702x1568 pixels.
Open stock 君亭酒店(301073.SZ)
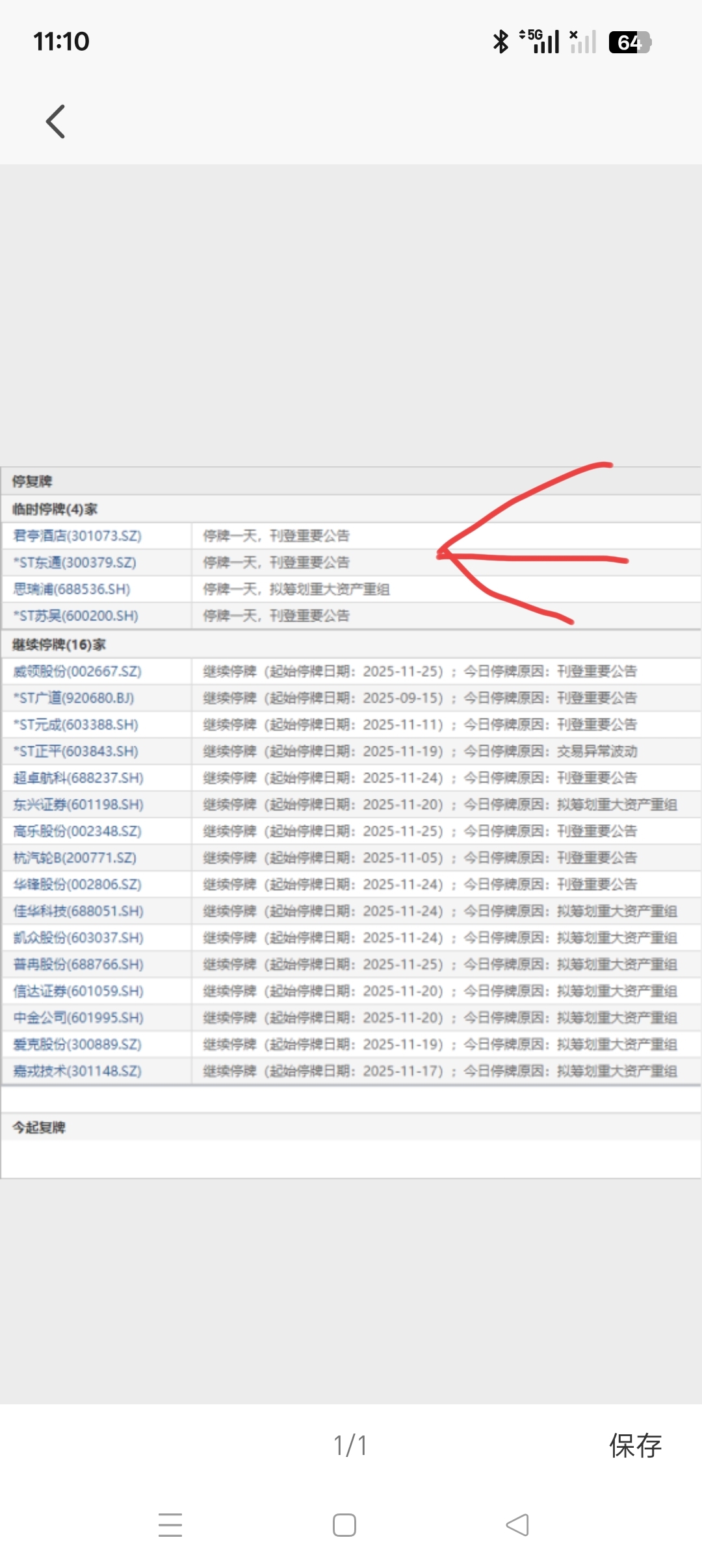pyautogui.click(x=77, y=536)
